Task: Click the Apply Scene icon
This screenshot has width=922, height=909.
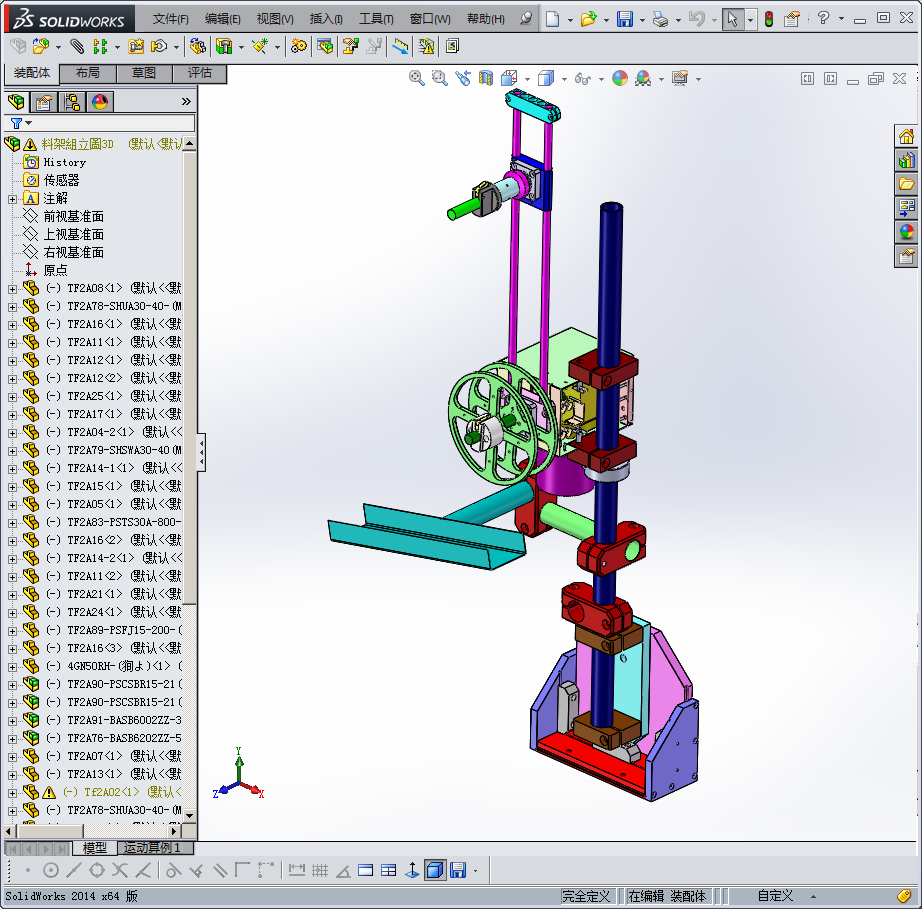Action: [643, 78]
